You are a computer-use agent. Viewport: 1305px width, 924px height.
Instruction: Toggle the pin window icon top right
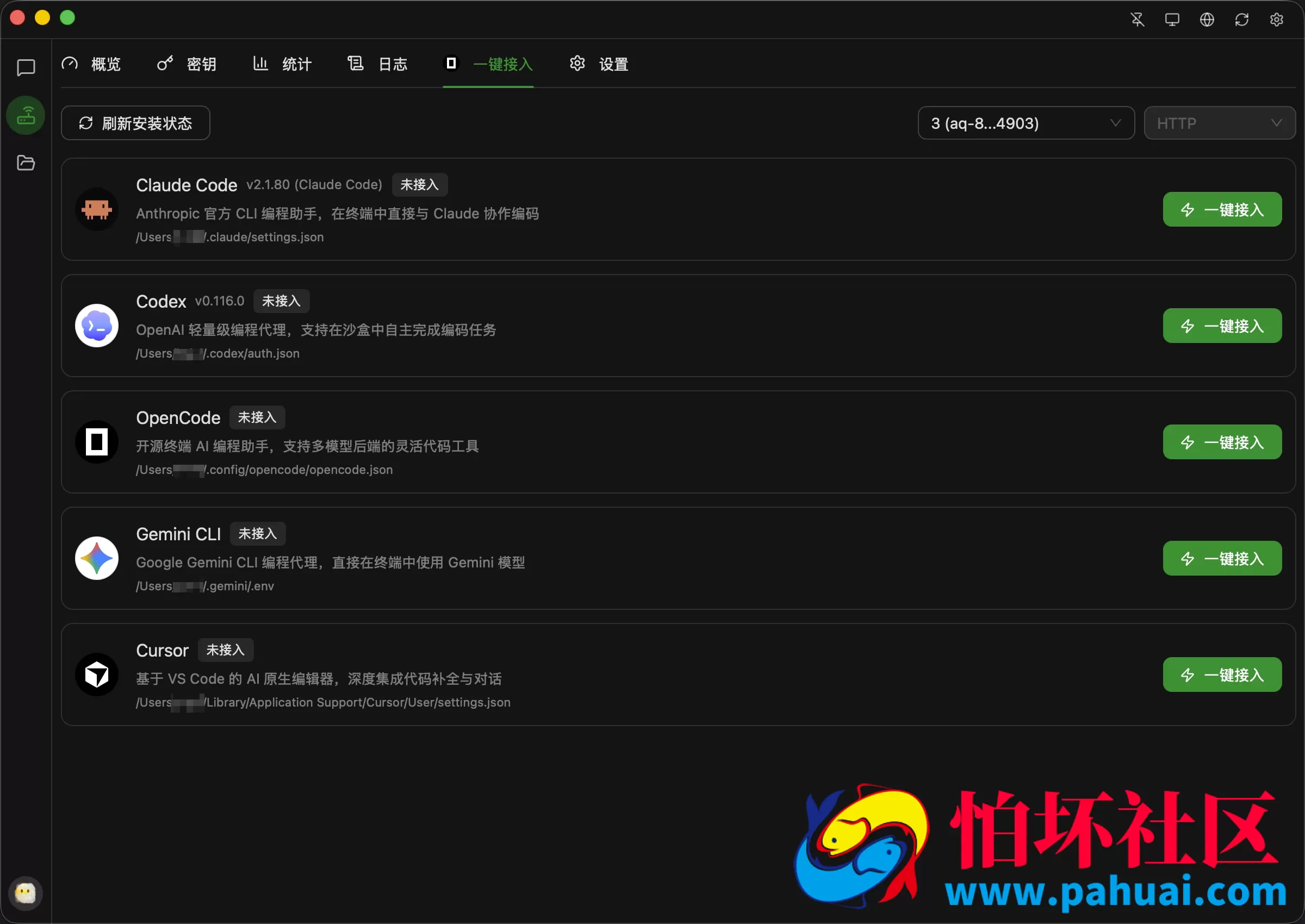pos(1138,19)
